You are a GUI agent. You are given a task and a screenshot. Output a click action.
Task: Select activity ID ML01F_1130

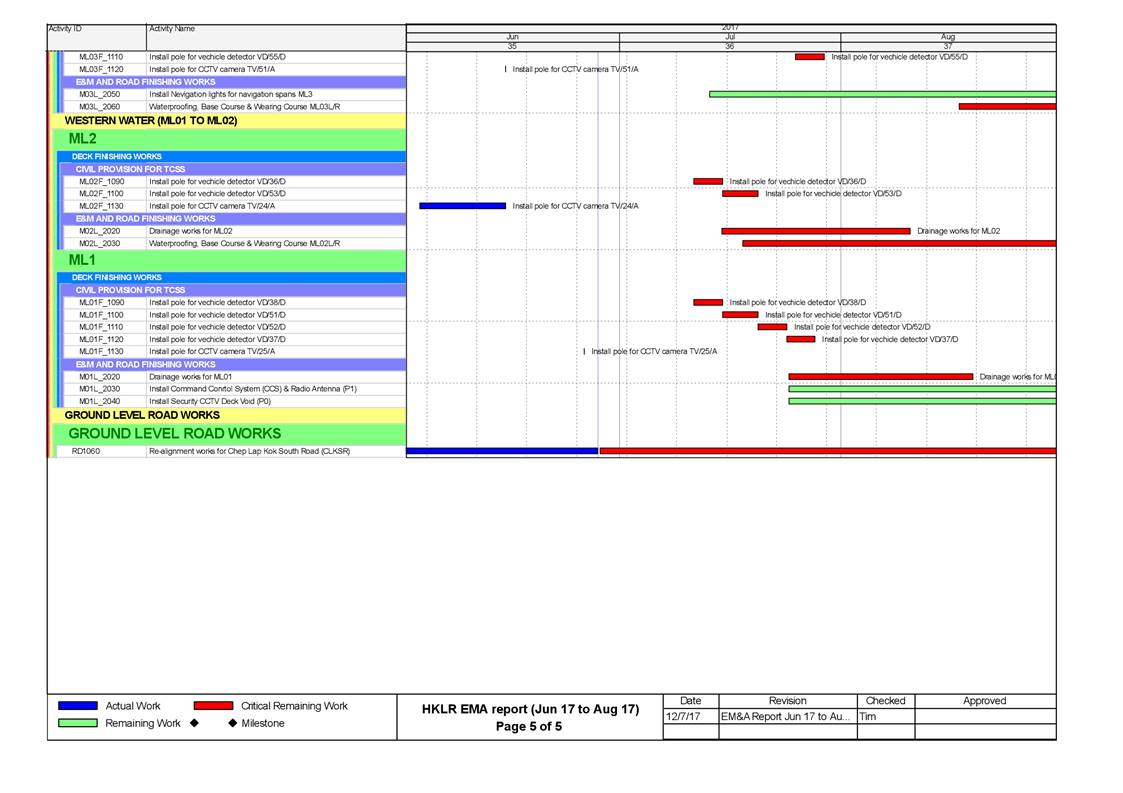(x=101, y=352)
